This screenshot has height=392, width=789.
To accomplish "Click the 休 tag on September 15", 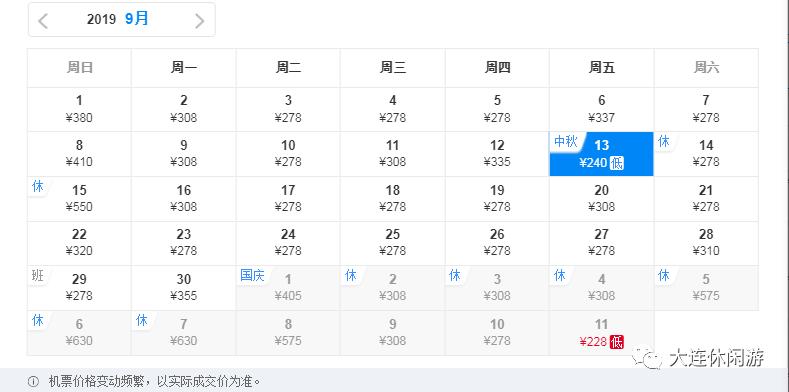I will tap(38, 187).
